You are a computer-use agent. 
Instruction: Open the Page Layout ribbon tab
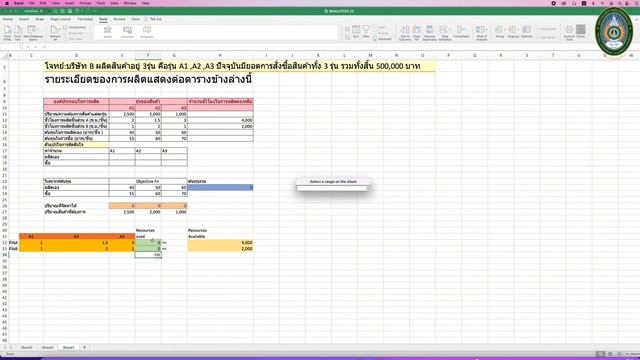point(60,19)
